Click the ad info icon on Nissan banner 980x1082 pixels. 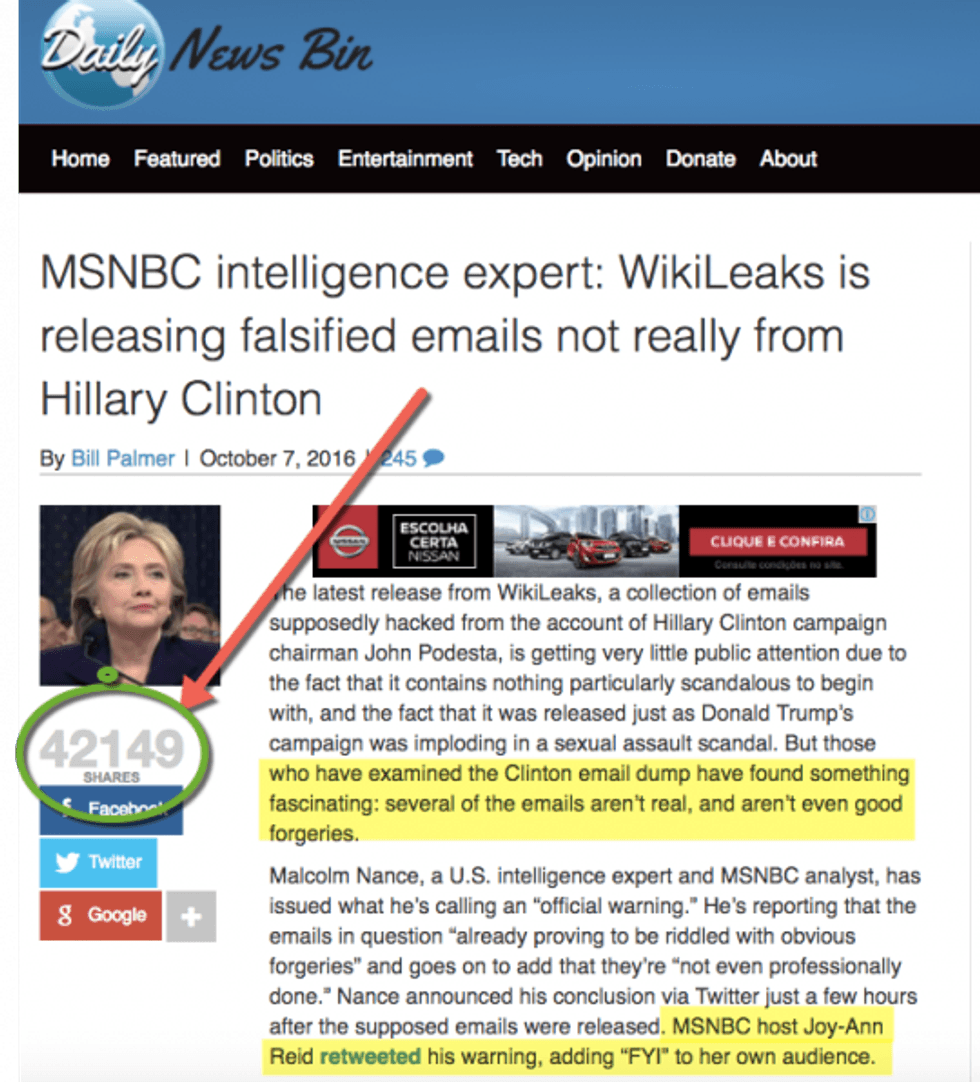click(x=868, y=513)
